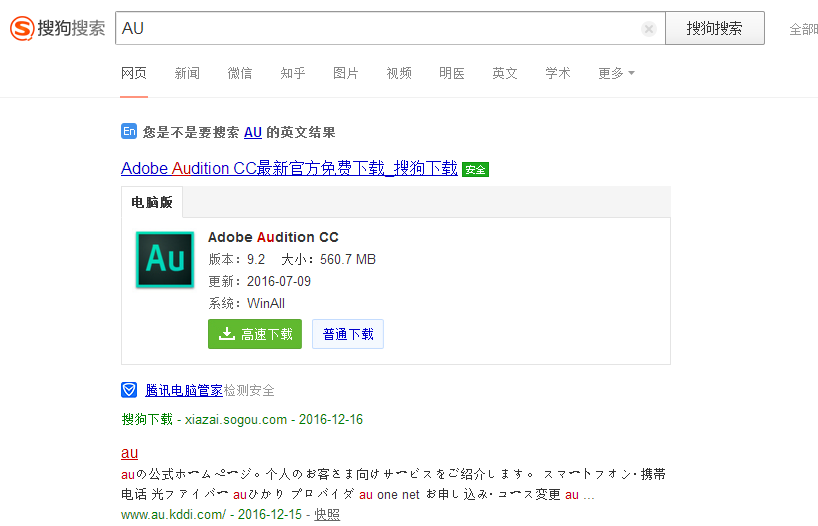Open Adobe Audition CC download result title
Viewport: 818px width, 526px height.
click(x=290, y=169)
